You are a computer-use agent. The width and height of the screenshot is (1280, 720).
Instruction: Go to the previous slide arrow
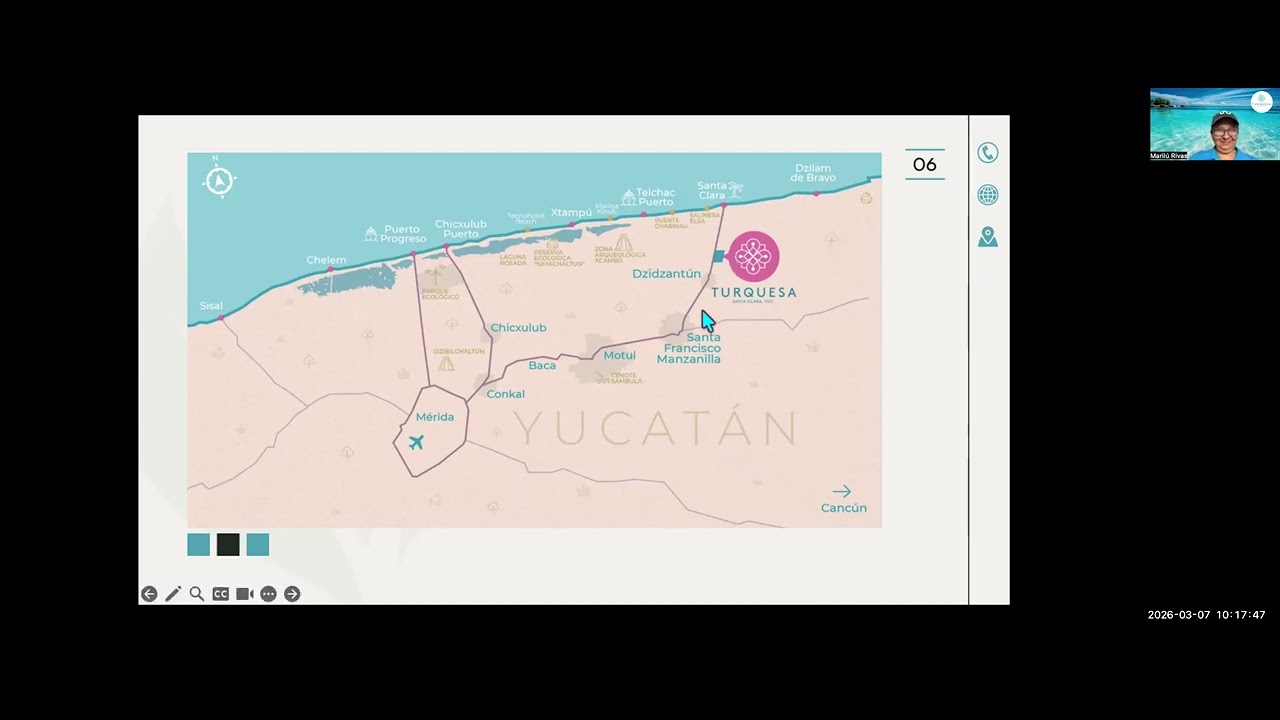[x=149, y=594]
